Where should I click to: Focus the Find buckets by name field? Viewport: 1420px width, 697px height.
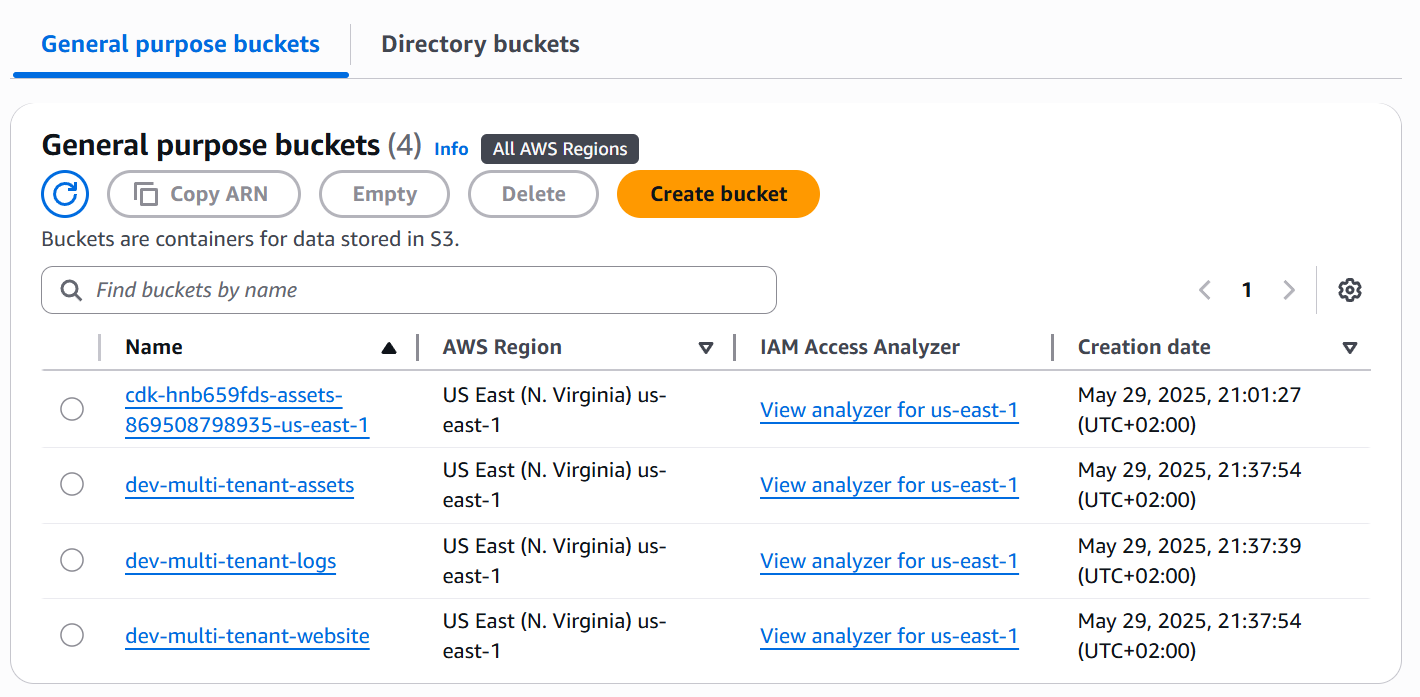[409, 290]
